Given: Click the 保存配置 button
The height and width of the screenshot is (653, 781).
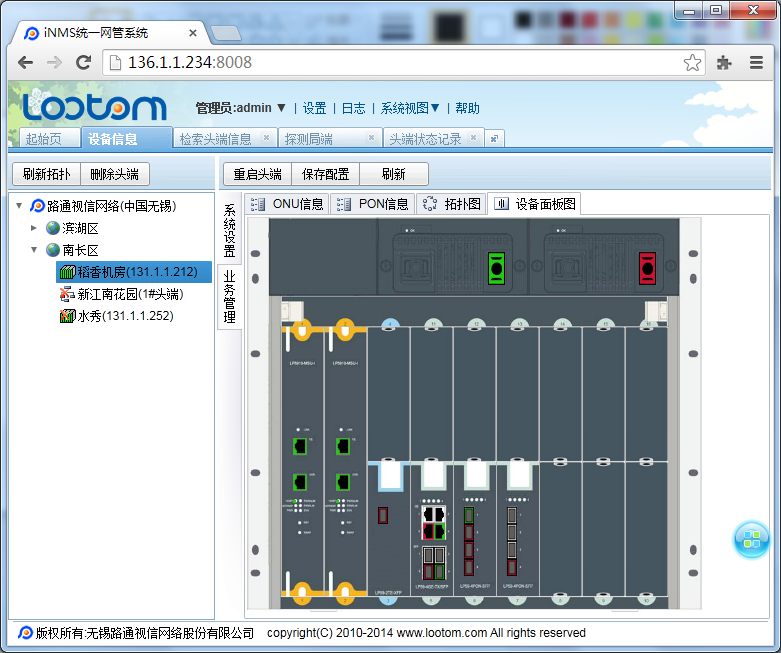Looking at the screenshot, I should point(325,174).
